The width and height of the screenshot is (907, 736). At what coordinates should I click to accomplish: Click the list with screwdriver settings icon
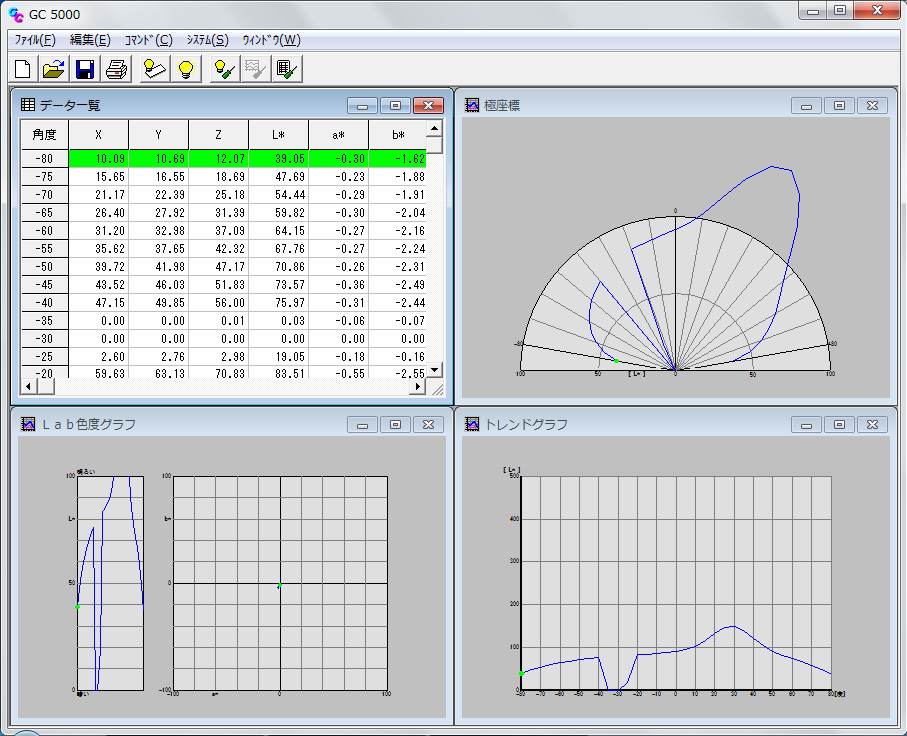click(287, 69)
